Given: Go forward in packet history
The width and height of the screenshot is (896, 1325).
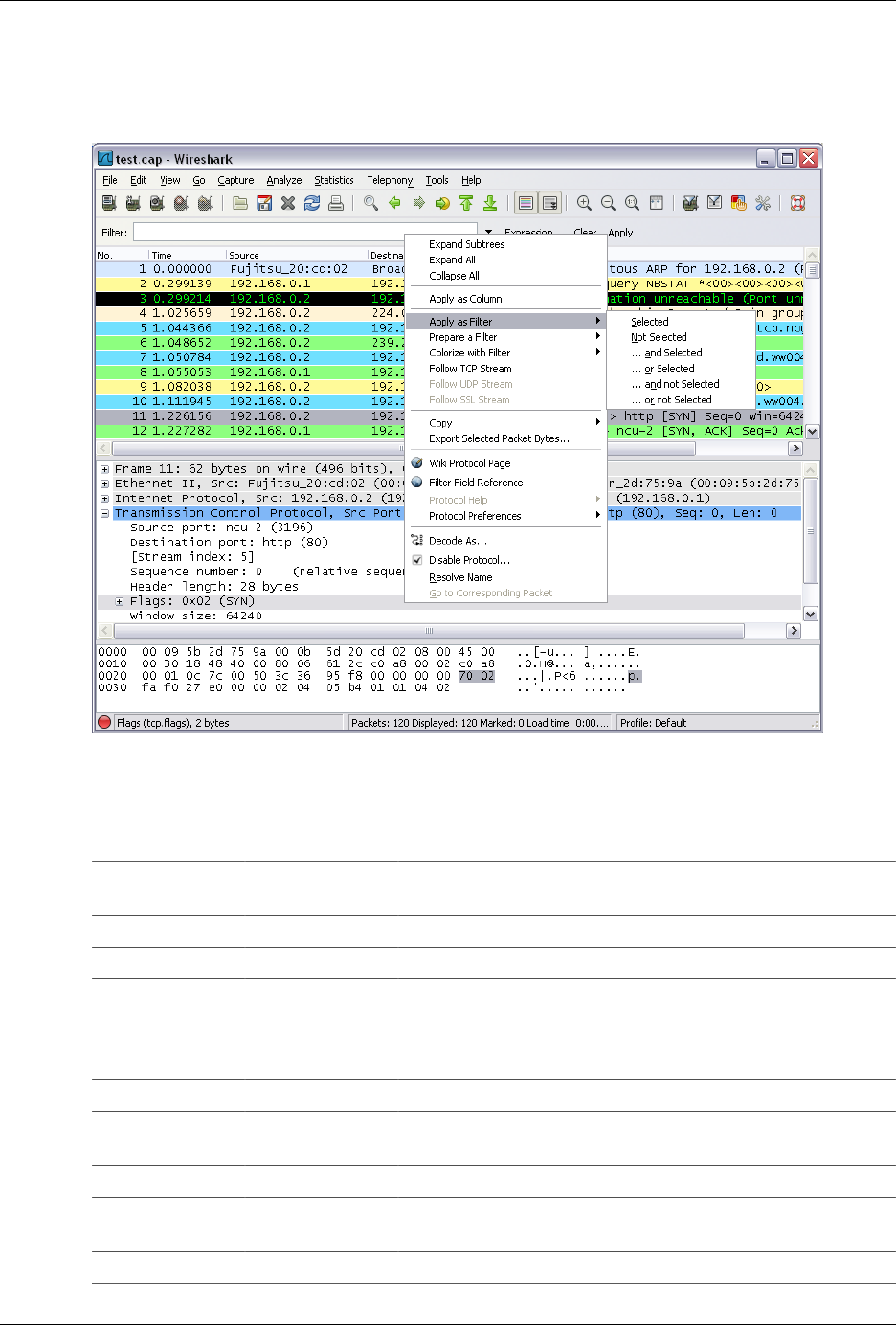Looking at the screenshot, I should point(418,203).
